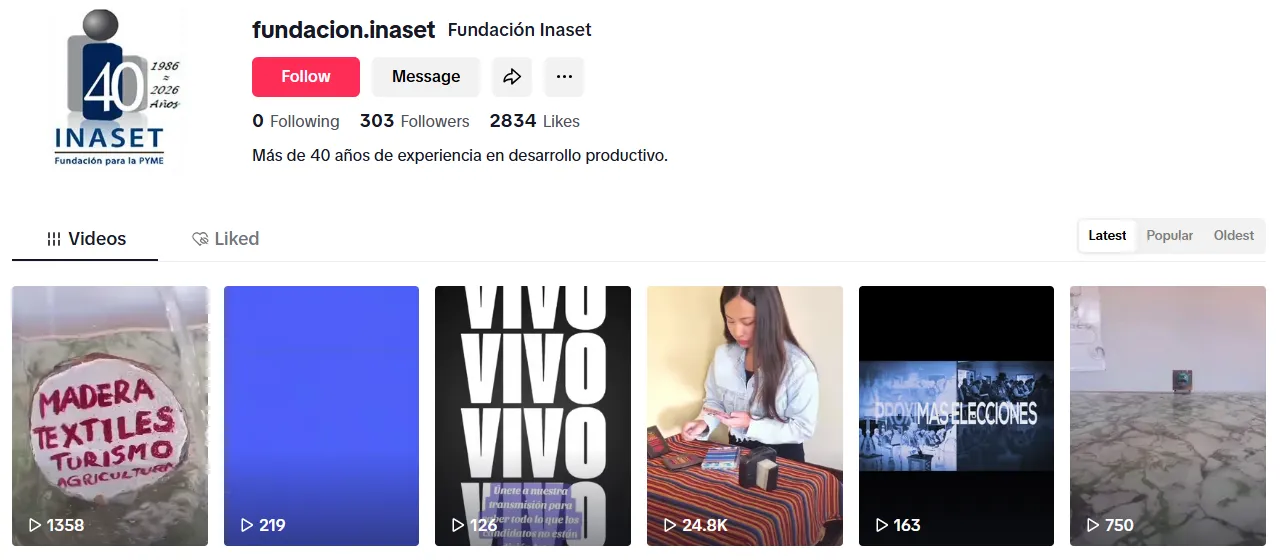This screenshot has height=560, width=1280.
Task: Switch to the Videos tab
Action: pyautogui.click(x=85, y=239)
